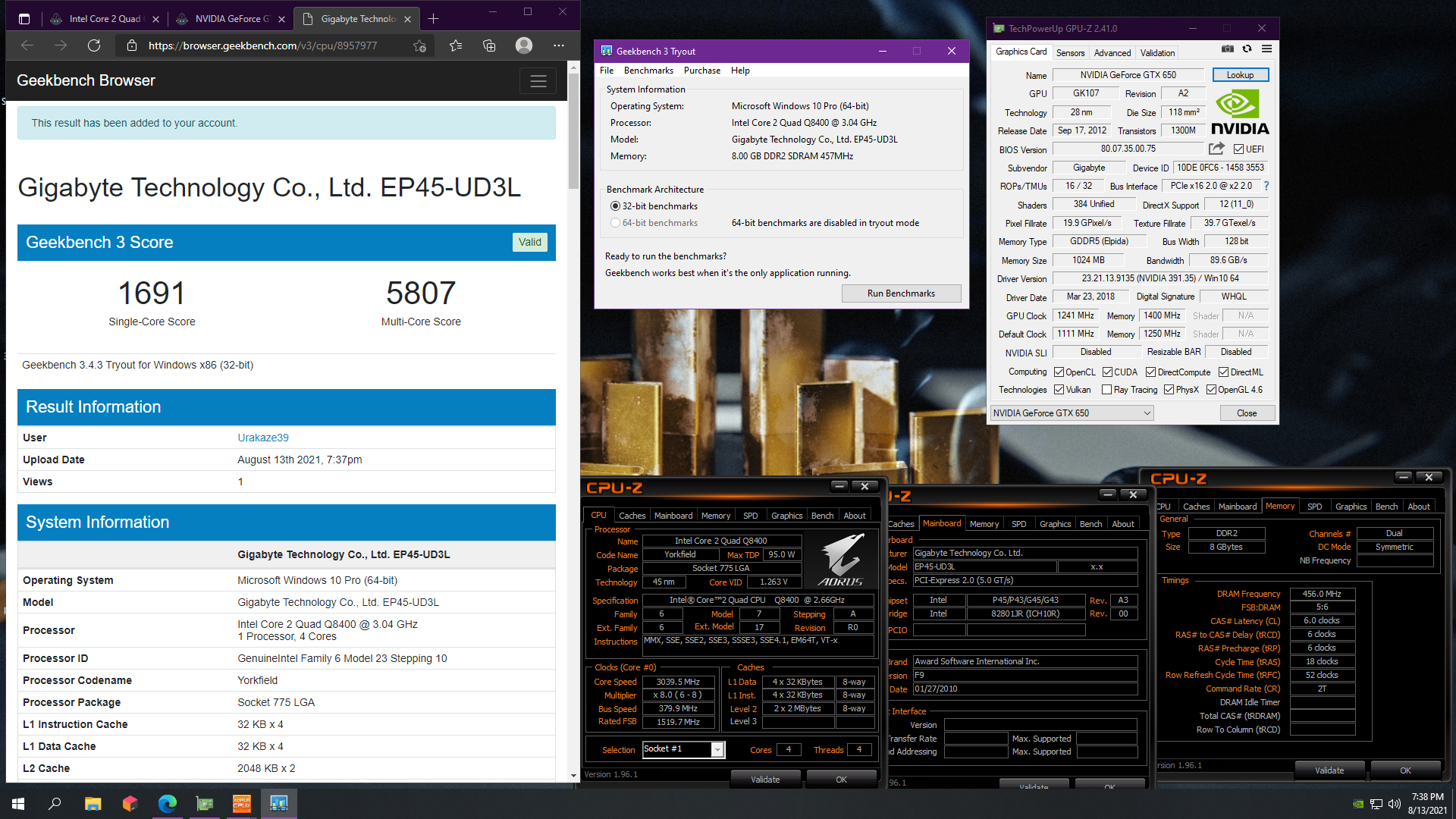The height and width of the screenshot is (819, 1456).
Task: Open GPU-Z from the taskbar
Action: pyautogui.click(x=205, y=804)
